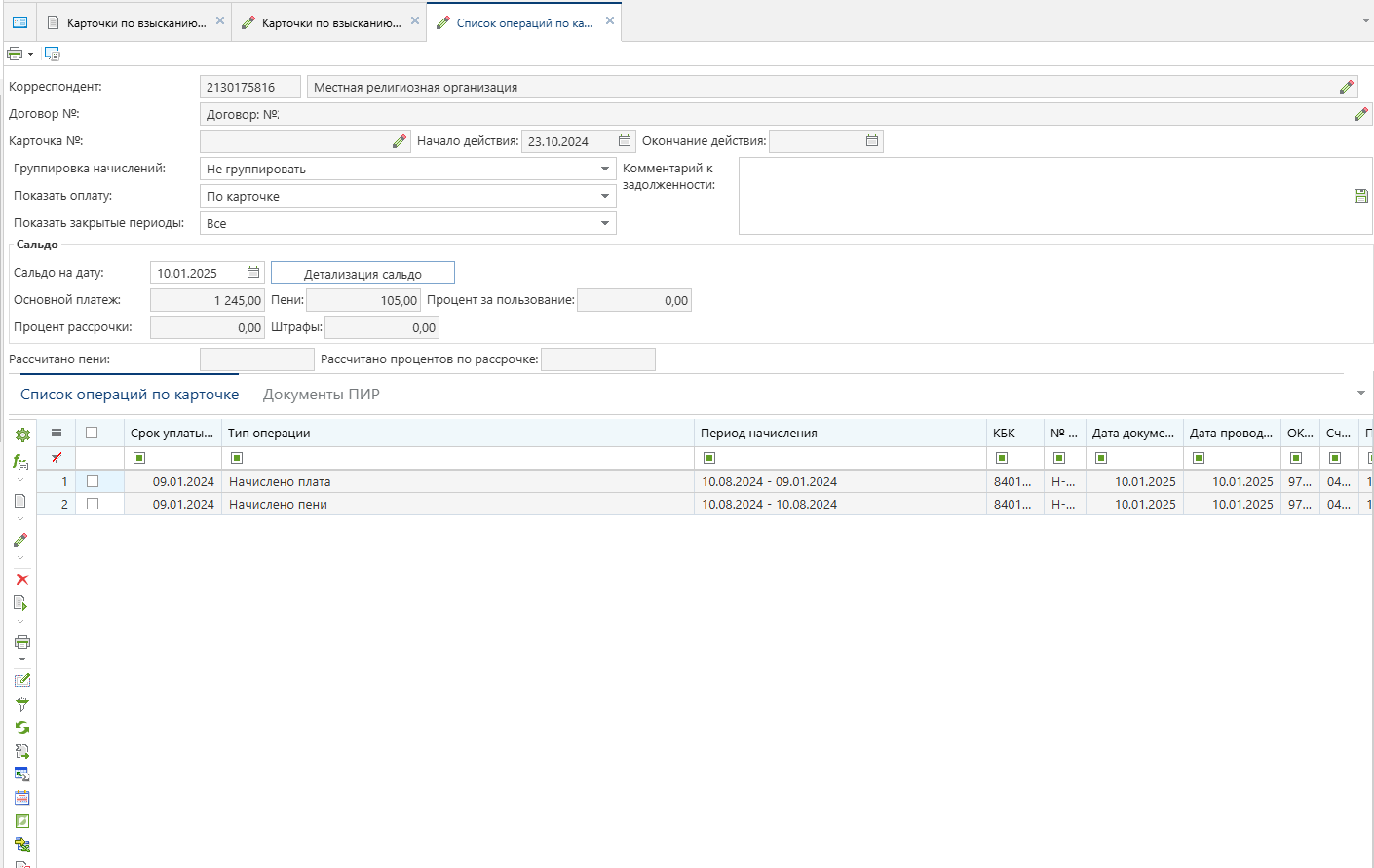Click the formula (fx) icon in the side toolbar
The height and width of the screenshot is (868, 1374).
20,462
